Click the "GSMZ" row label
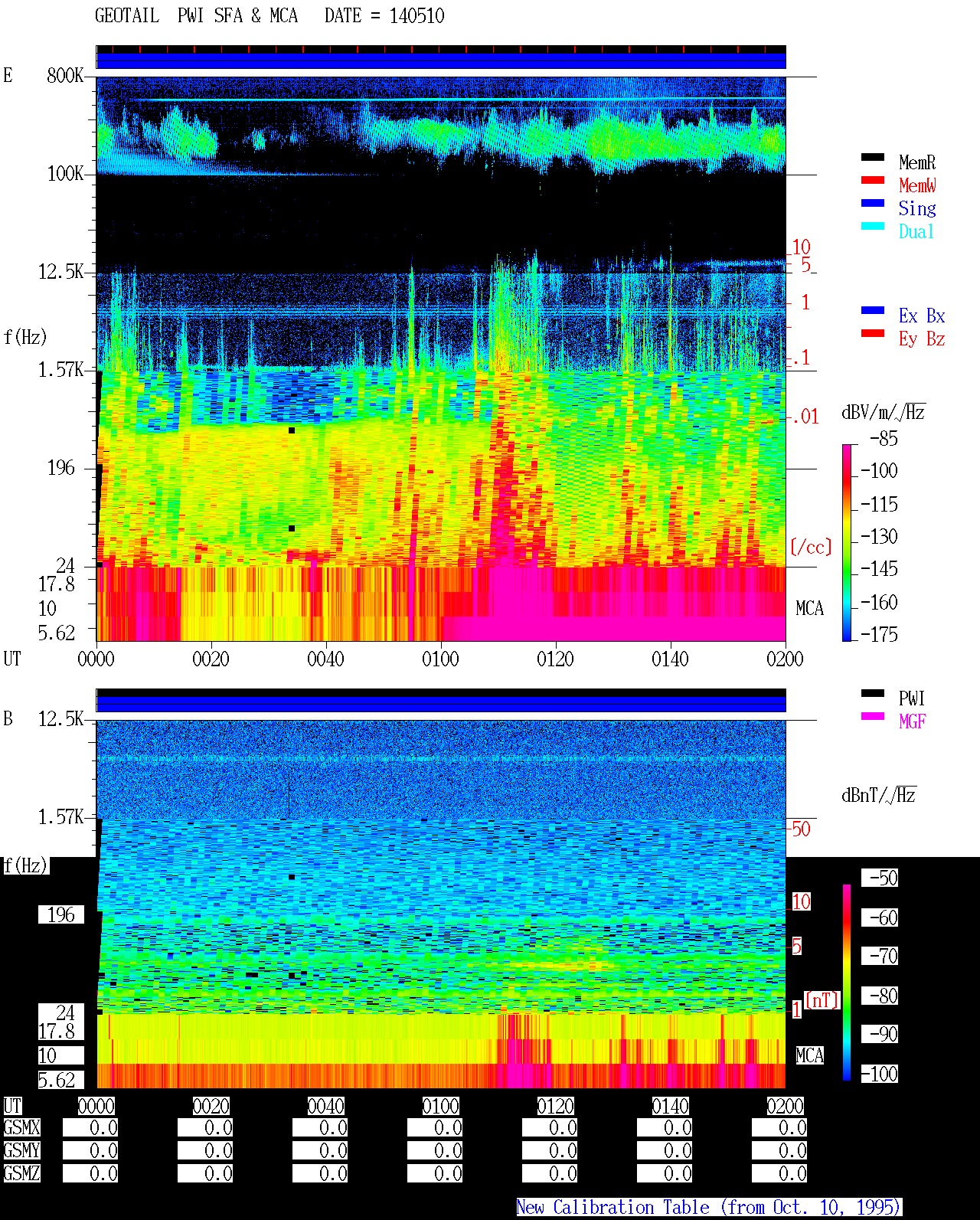 click(x=22, y=1174)
